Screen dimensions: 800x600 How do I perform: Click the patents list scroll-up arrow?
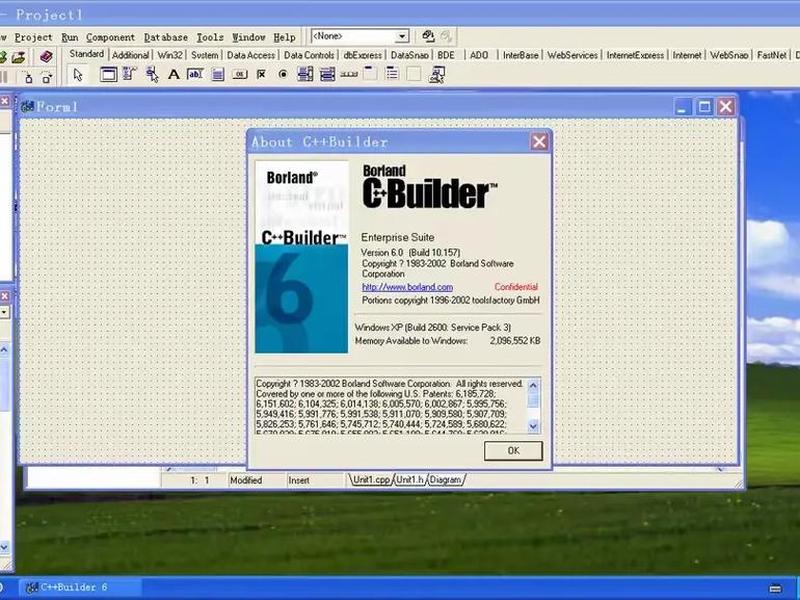point(533,385)
